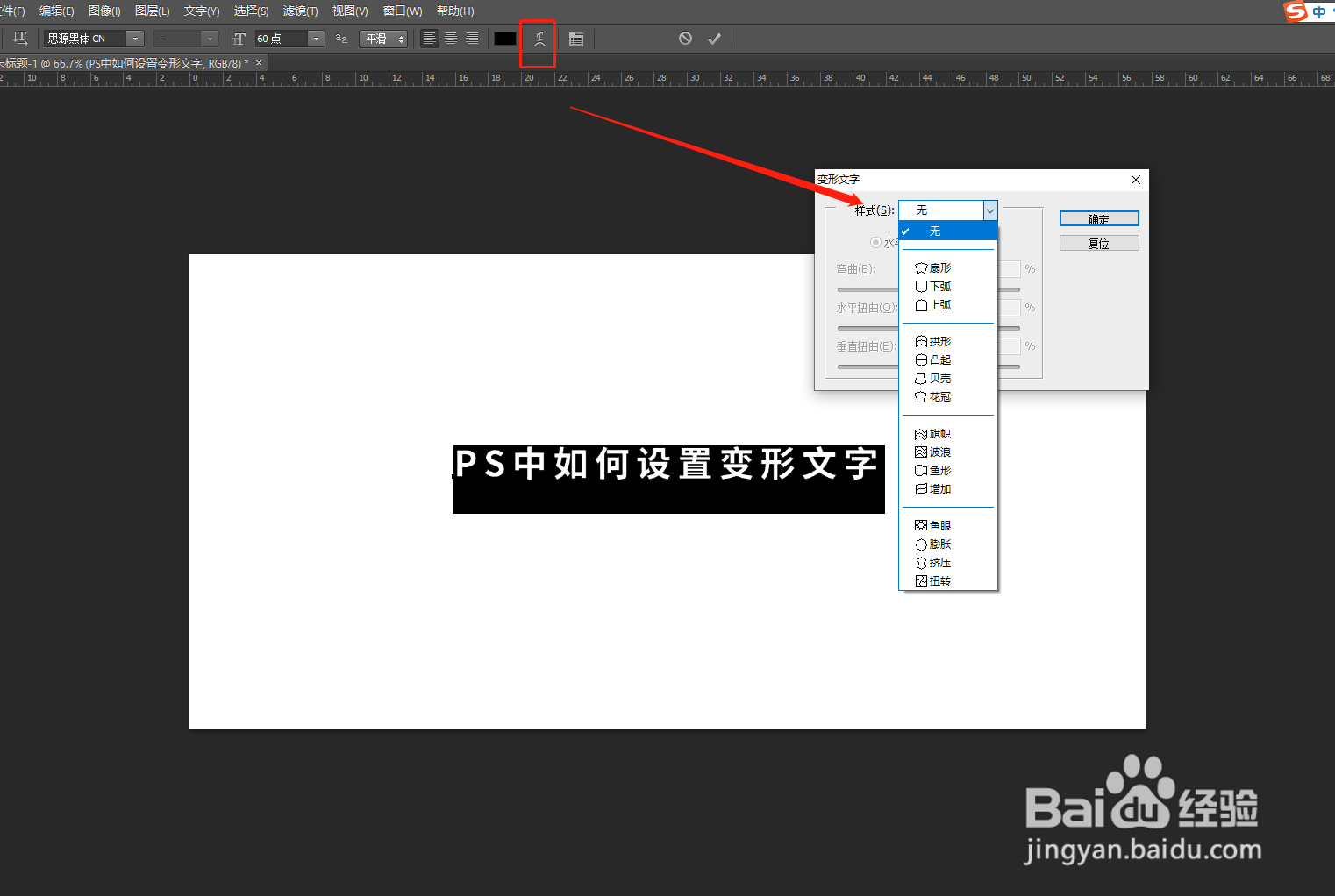
Task: Open the warp text tool in options bar
Action: [539, 39]
